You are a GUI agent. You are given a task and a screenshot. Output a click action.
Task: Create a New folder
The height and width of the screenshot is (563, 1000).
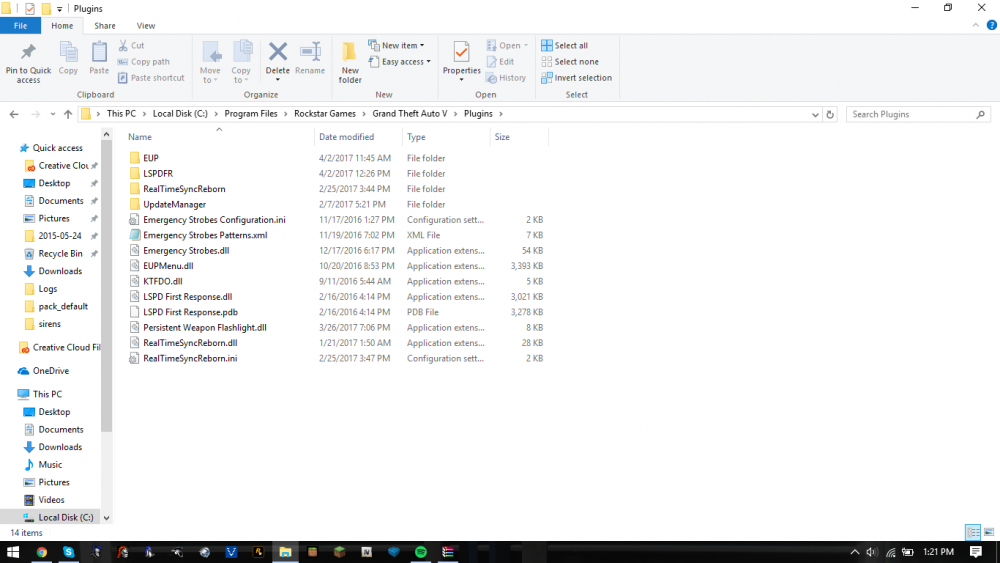point(350,62)
